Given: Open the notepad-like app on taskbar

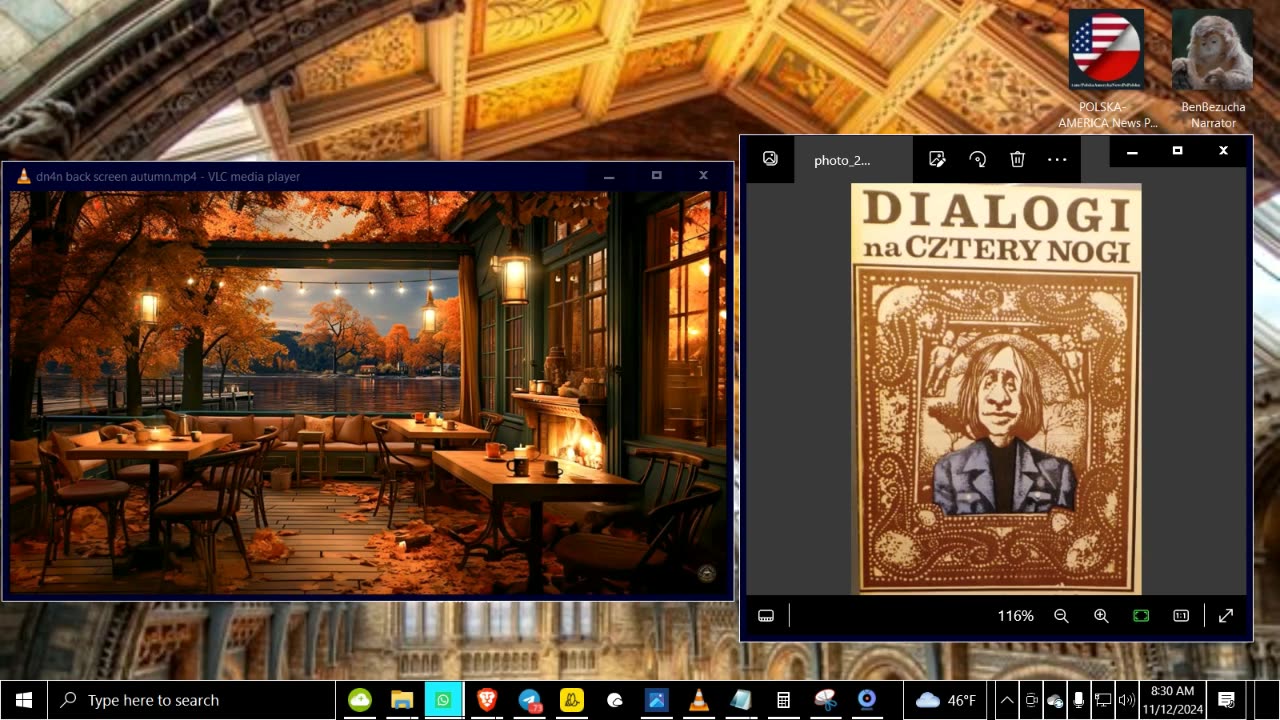Looking at the screenshot, I should pos(741,700).
